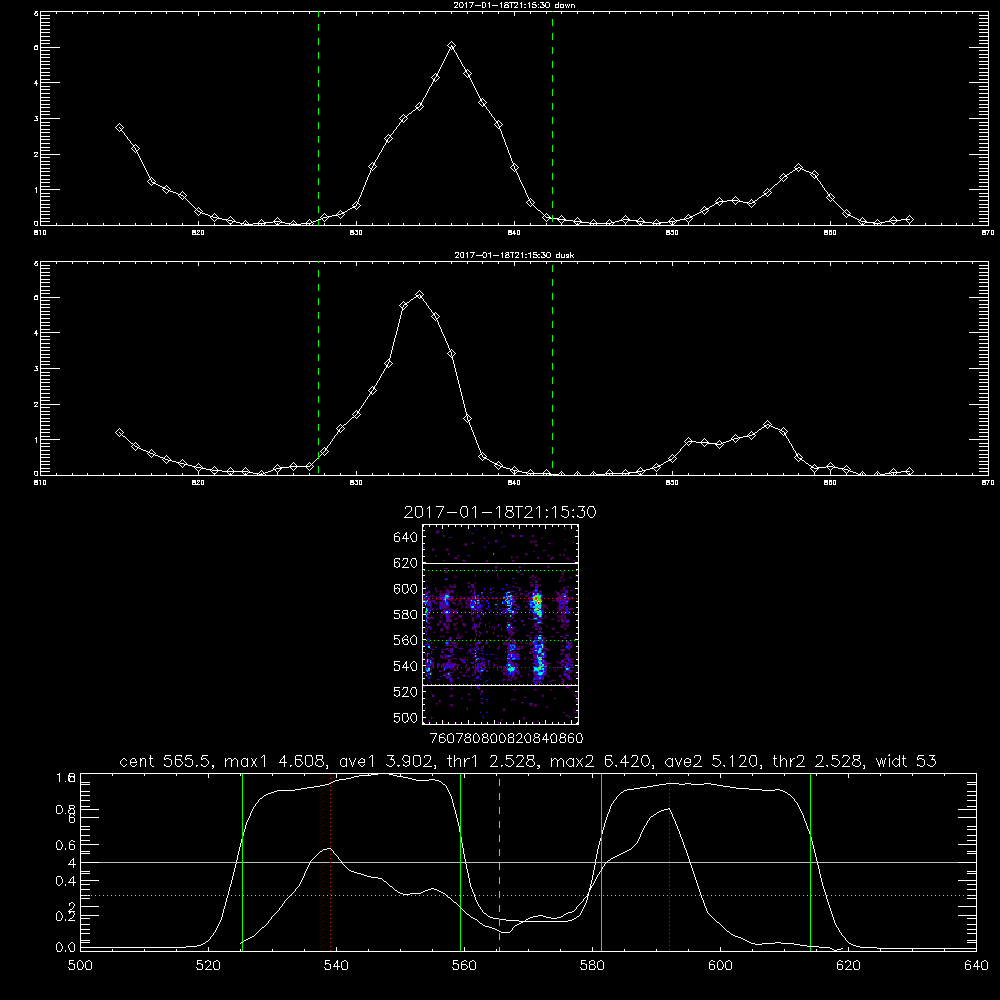Image resolution: width=1000 pixels, height=1000 pixels.
Task: Select the 'max2 6.420' value
Action: pyautogui.click(x=601, y=761)
